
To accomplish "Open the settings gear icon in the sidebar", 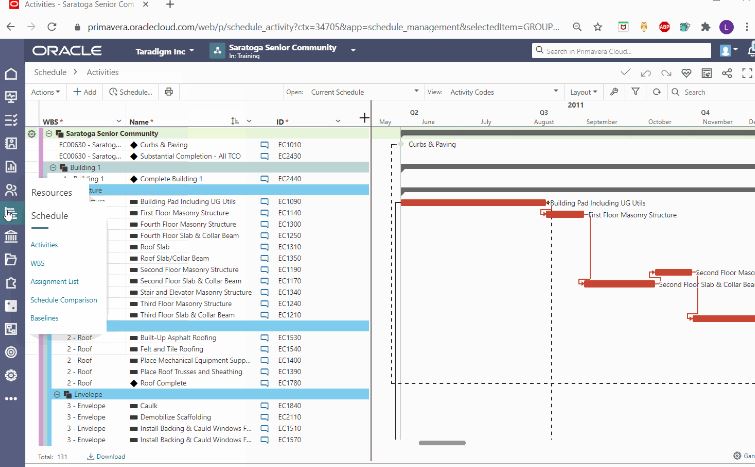I will coord(11,375).
